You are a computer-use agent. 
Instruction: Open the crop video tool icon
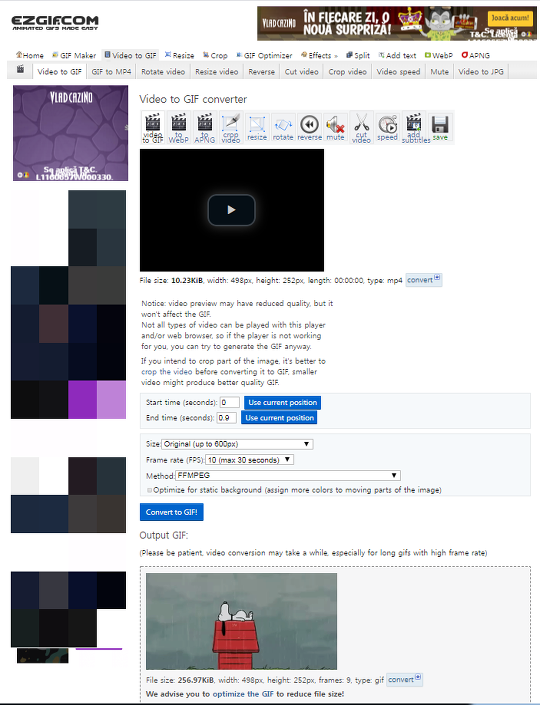click(231, 127)
